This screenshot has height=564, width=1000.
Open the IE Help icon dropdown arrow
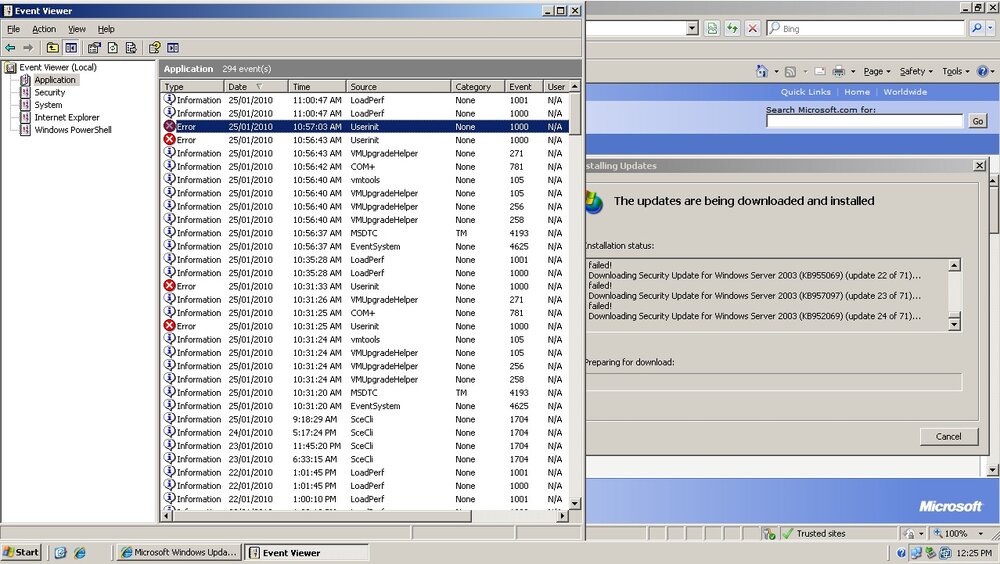pyautogui.click(x=993, y=71)
